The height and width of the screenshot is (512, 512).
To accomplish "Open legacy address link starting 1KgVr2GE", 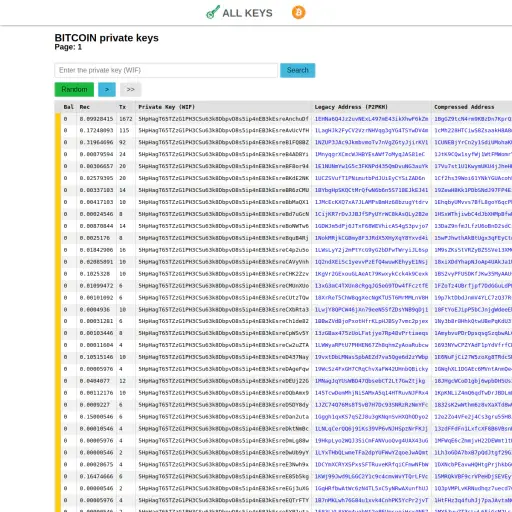I will pos(372,274).
